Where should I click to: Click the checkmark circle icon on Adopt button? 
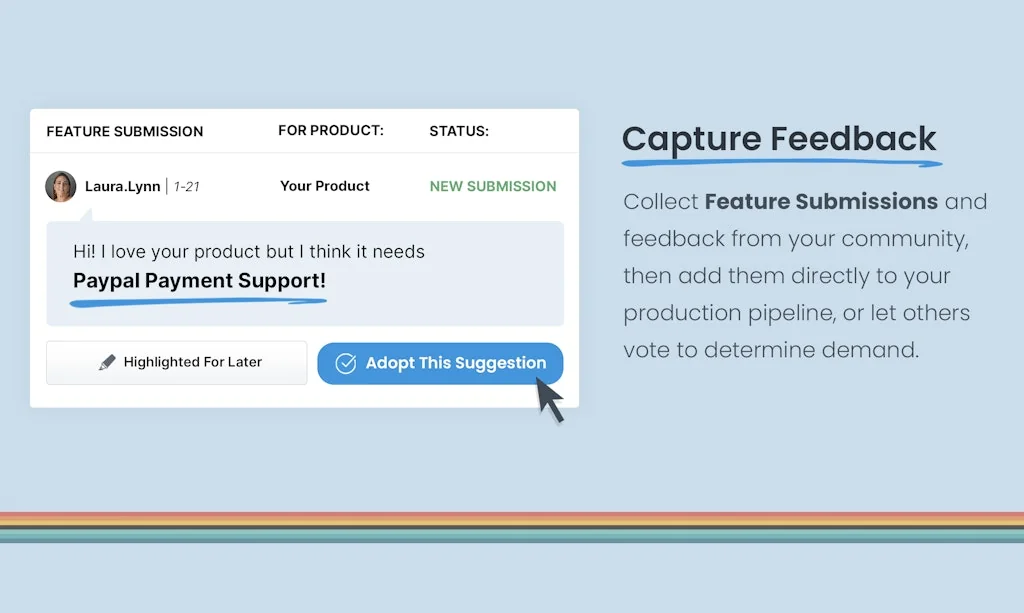(345, 364)
